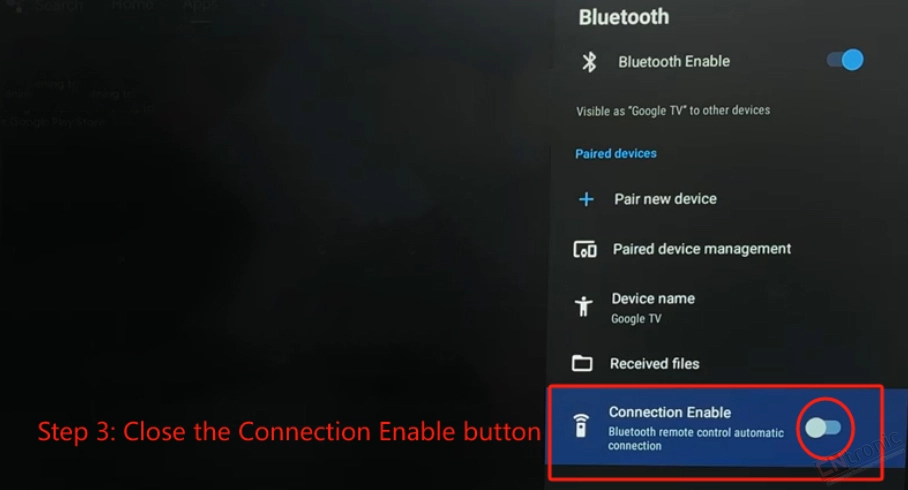Image resolution: width=908 pixels, height=490 pixels.
Task: Click the Device name person icon
Action: coord(584,306)
